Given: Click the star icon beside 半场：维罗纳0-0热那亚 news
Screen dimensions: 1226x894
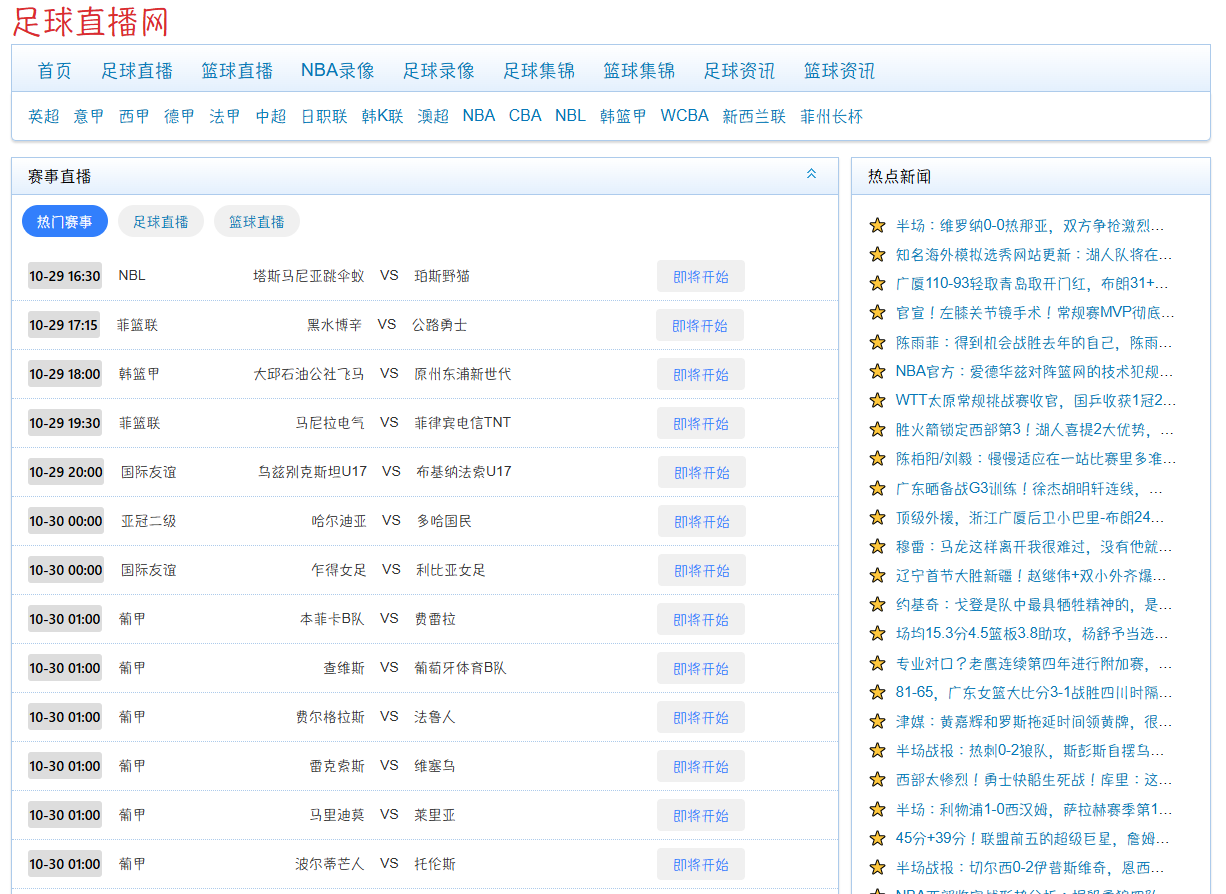Looking at the screenshot, I should [877, 226].
